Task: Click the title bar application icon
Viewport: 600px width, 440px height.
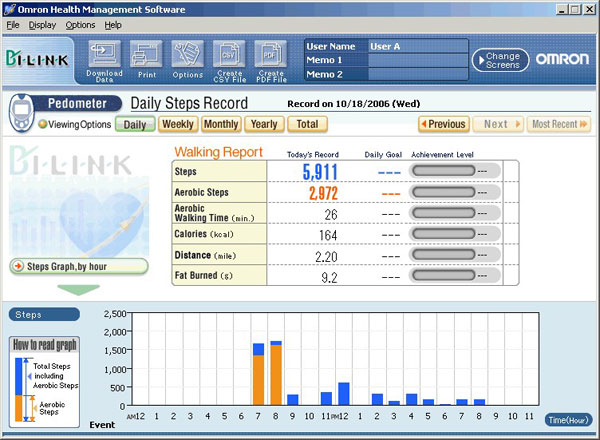Action: coord(9,9)
